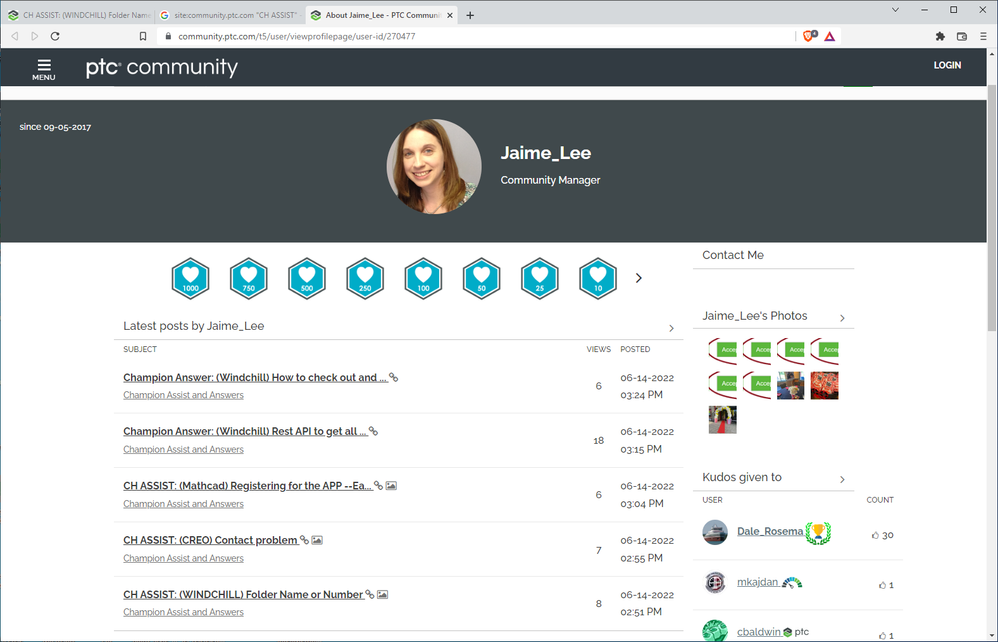Open the red flowers photo thumbnail
The image size is (998, 642).
(824, 385)
